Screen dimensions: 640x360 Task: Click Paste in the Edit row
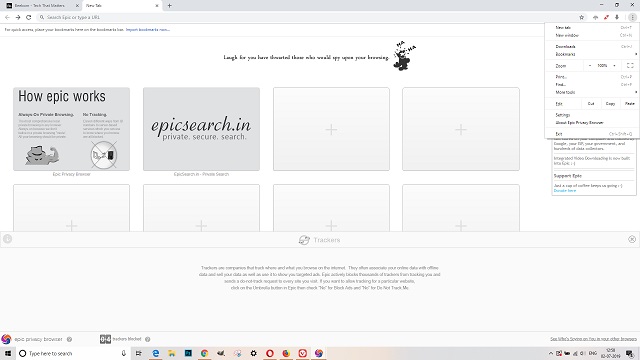(630, 104)
